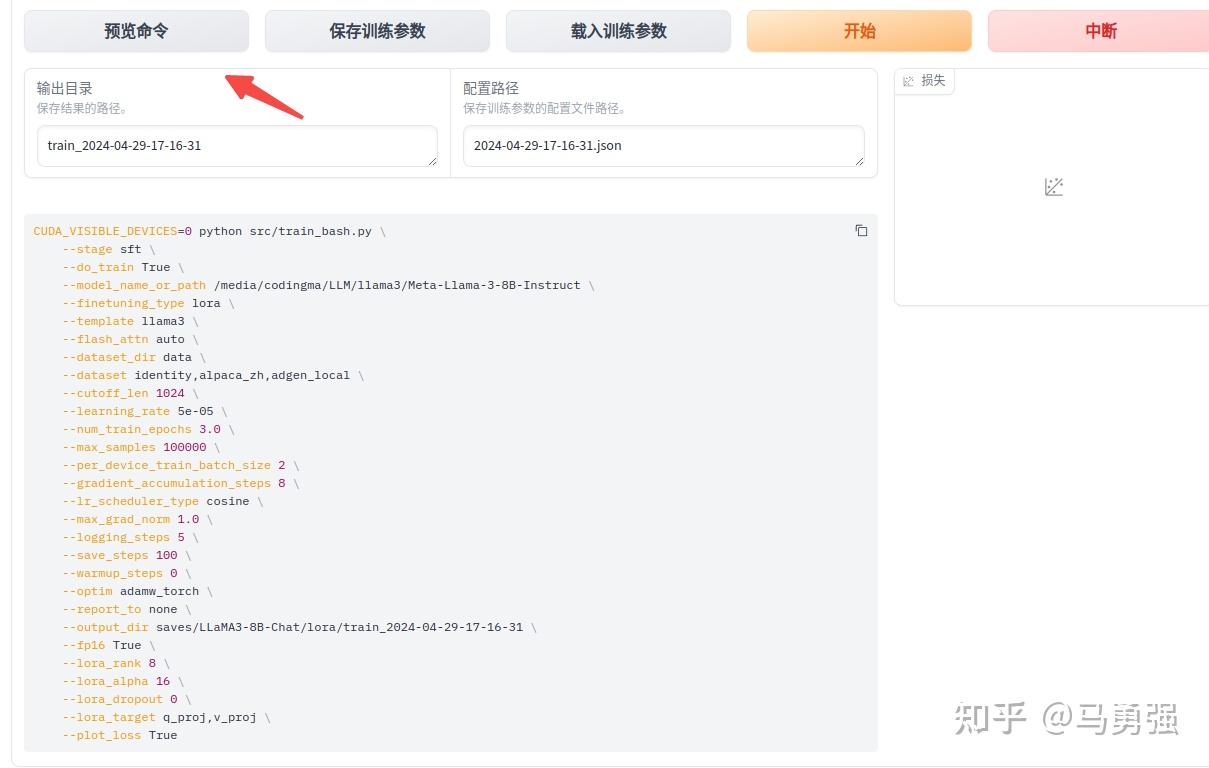Load parameters with the 载入训练参数 button
Screen dimensions: 1209x768
tap(618, 31)
